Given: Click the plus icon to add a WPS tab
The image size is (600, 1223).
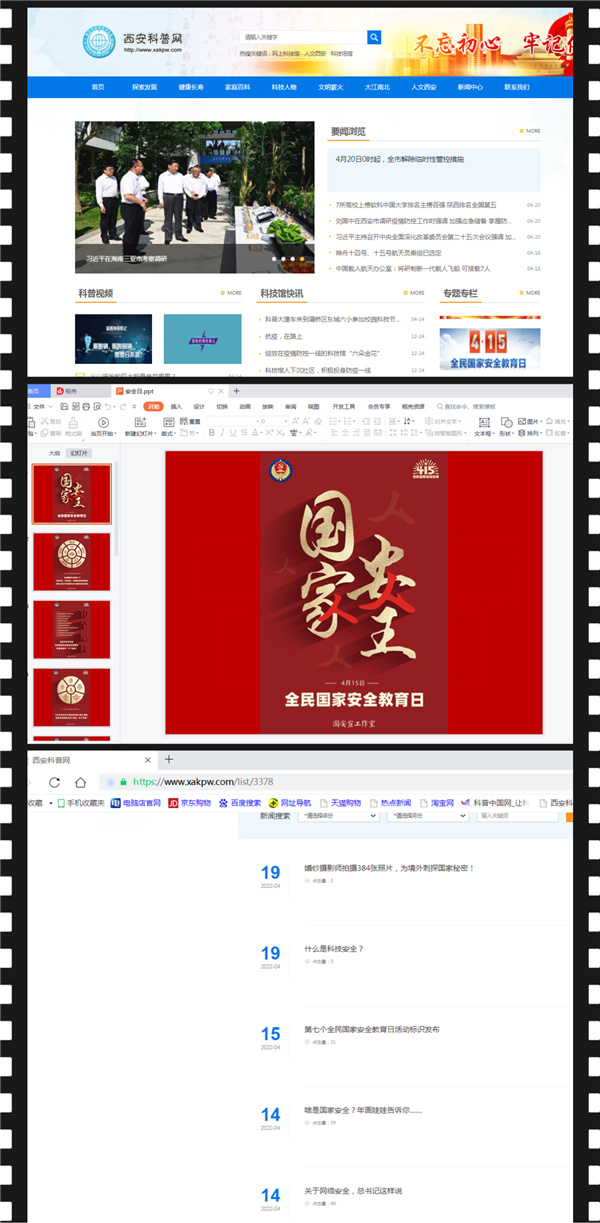Looking at the screenshot, I should point(236,391).
